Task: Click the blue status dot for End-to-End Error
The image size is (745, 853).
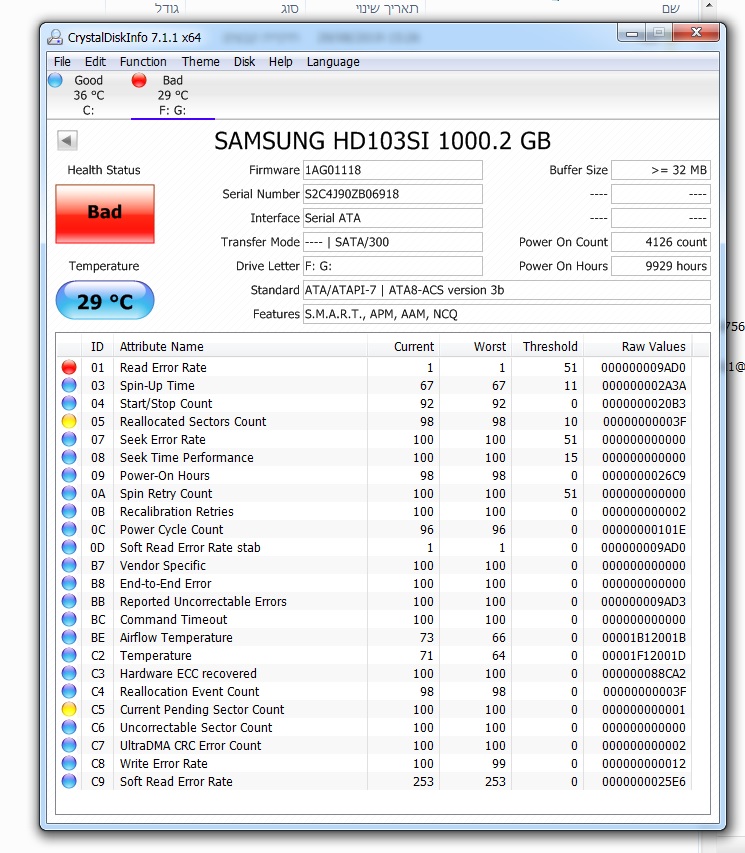Action: 69,583
